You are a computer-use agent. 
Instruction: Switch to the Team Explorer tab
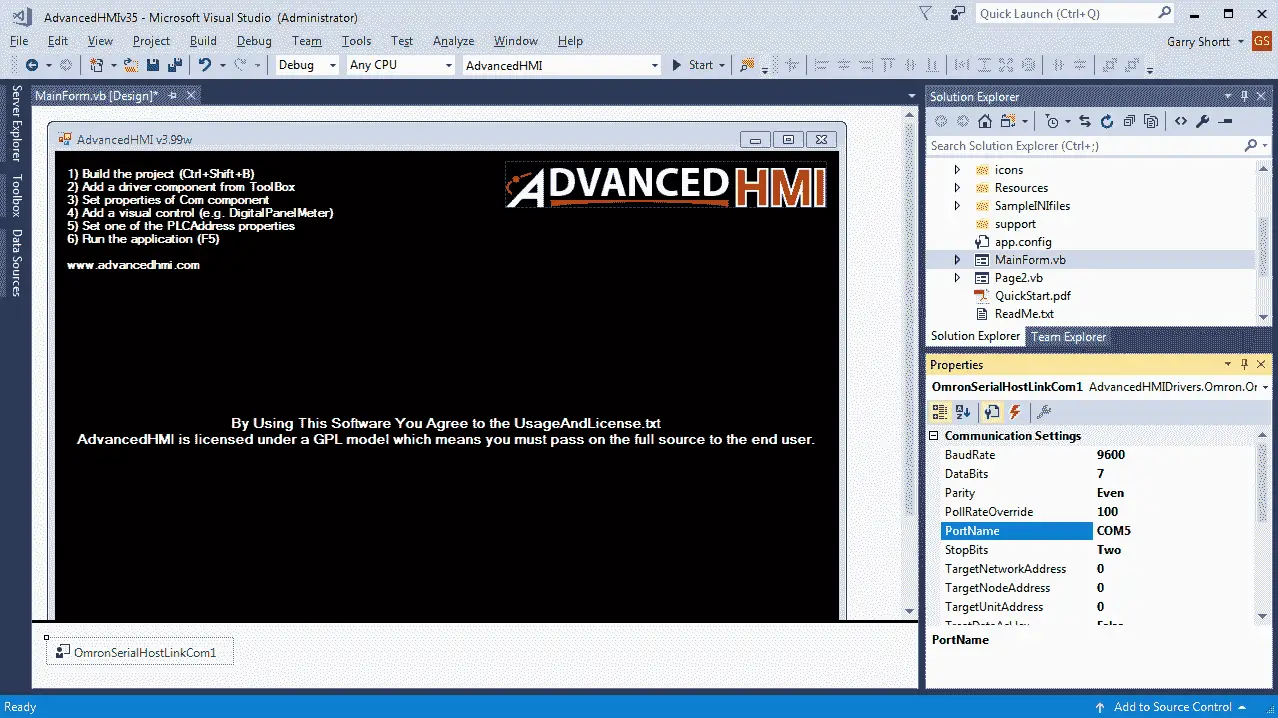1068,337
